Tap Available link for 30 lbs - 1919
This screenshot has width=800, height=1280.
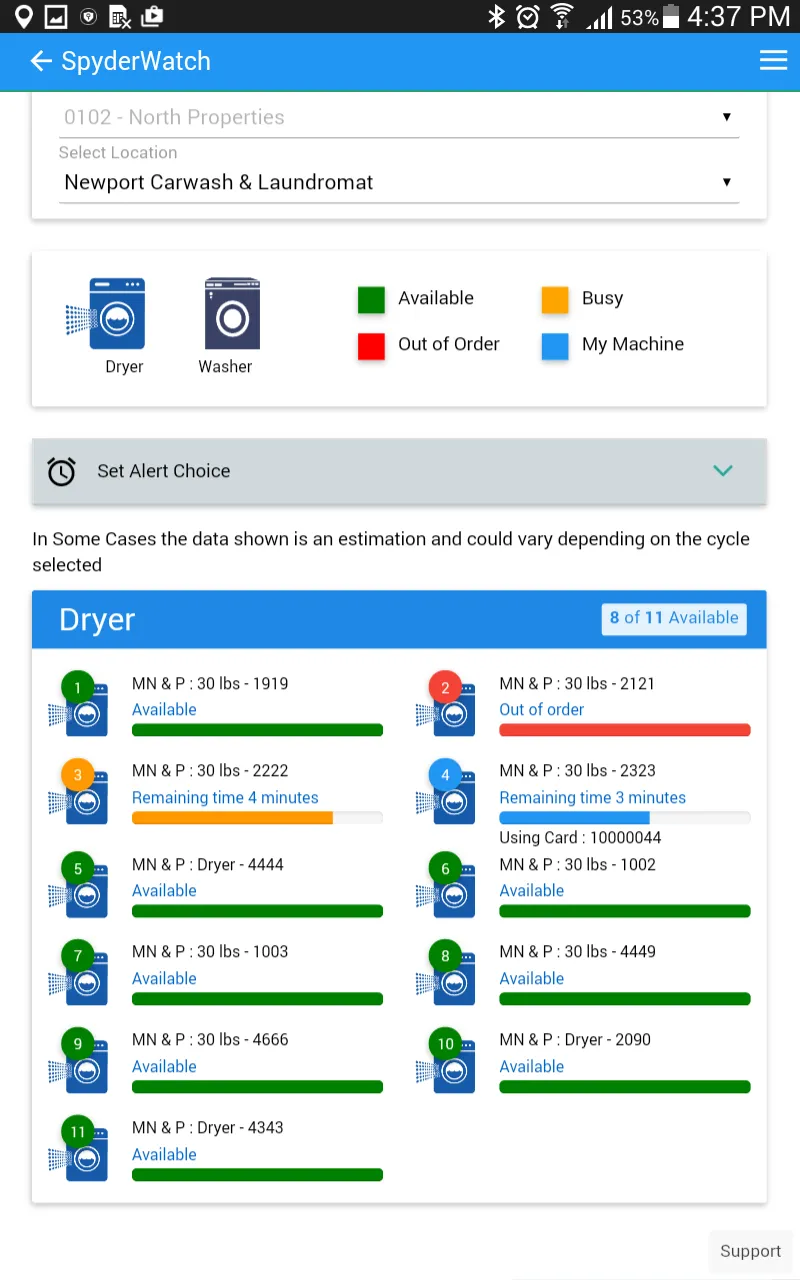(x=164, y=710)
